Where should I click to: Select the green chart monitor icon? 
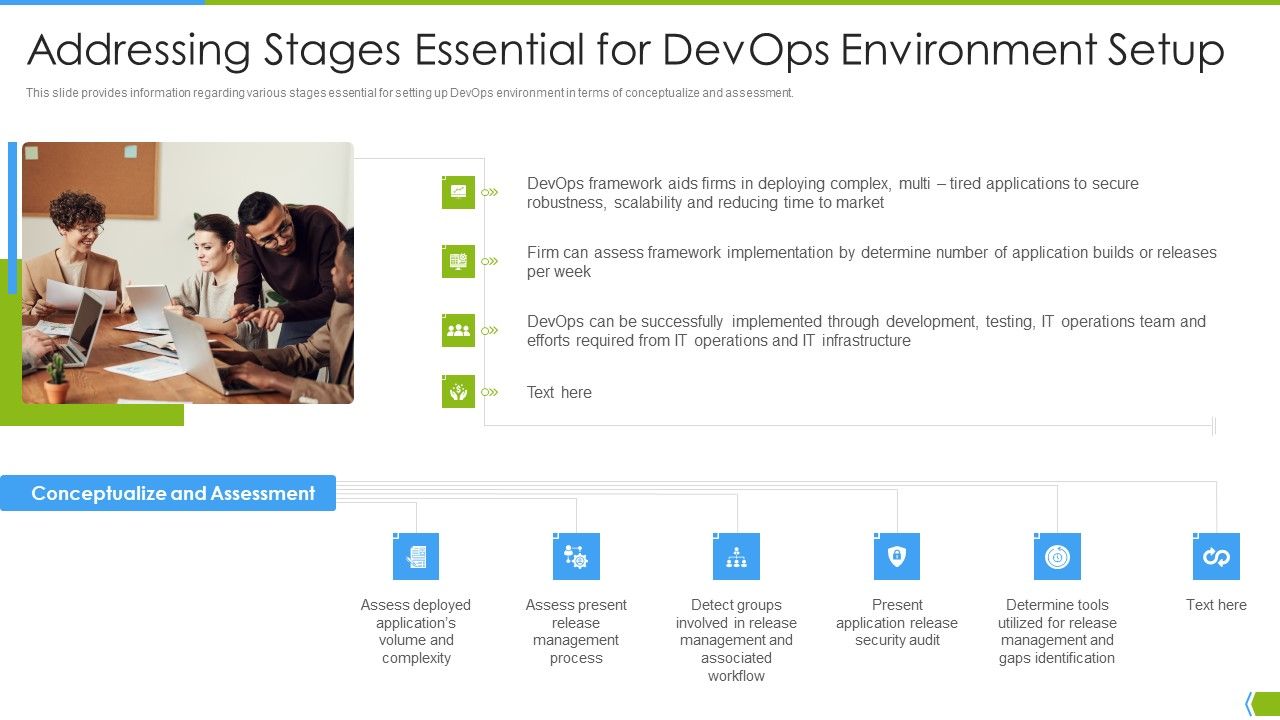point(458,192)
